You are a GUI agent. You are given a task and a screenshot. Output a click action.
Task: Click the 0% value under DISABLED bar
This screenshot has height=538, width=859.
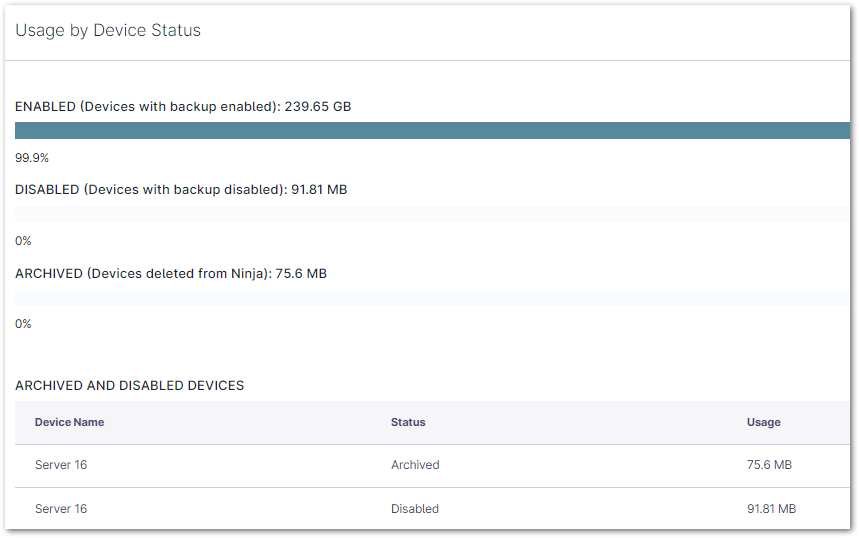pos(24,241)
